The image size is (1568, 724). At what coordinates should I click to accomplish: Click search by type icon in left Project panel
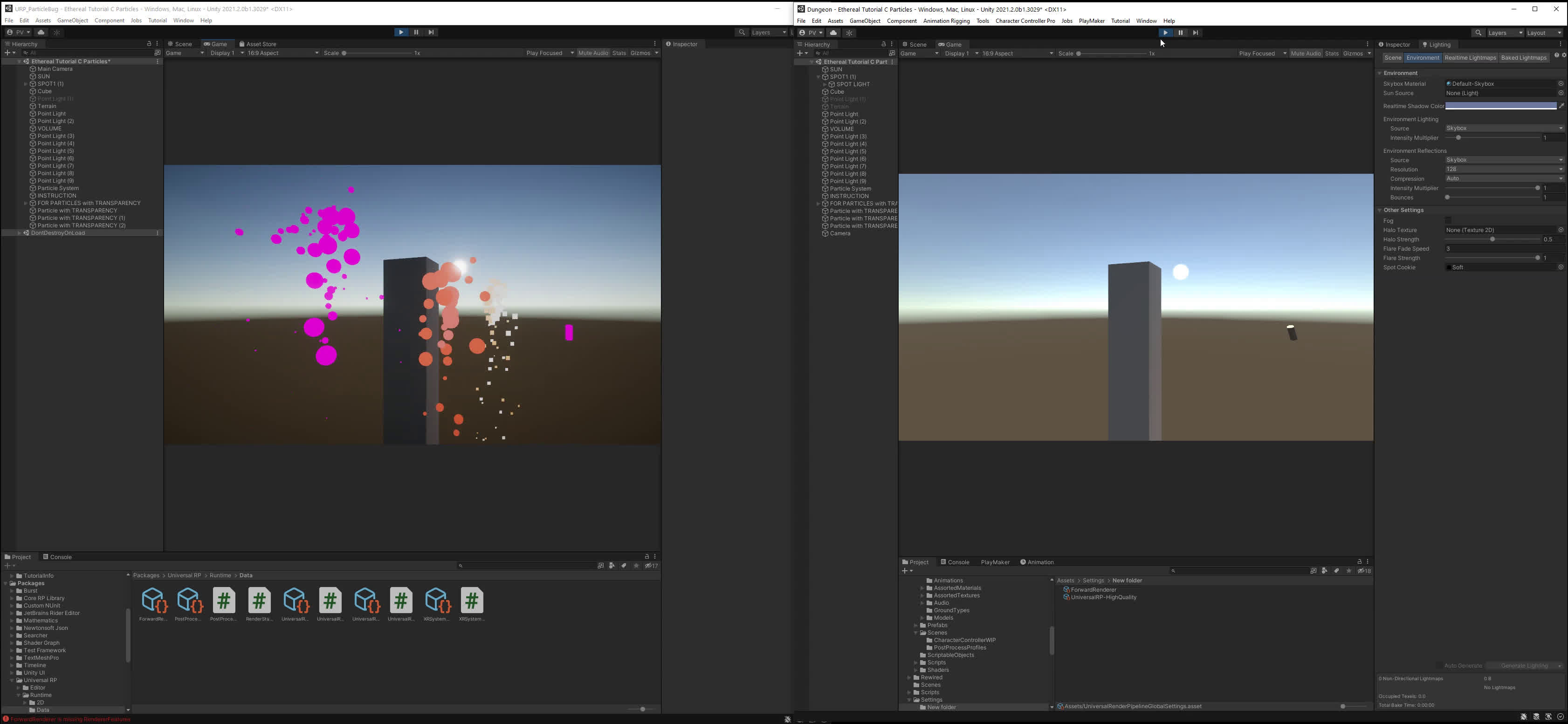pyautogui.click(x=612, y=566)
